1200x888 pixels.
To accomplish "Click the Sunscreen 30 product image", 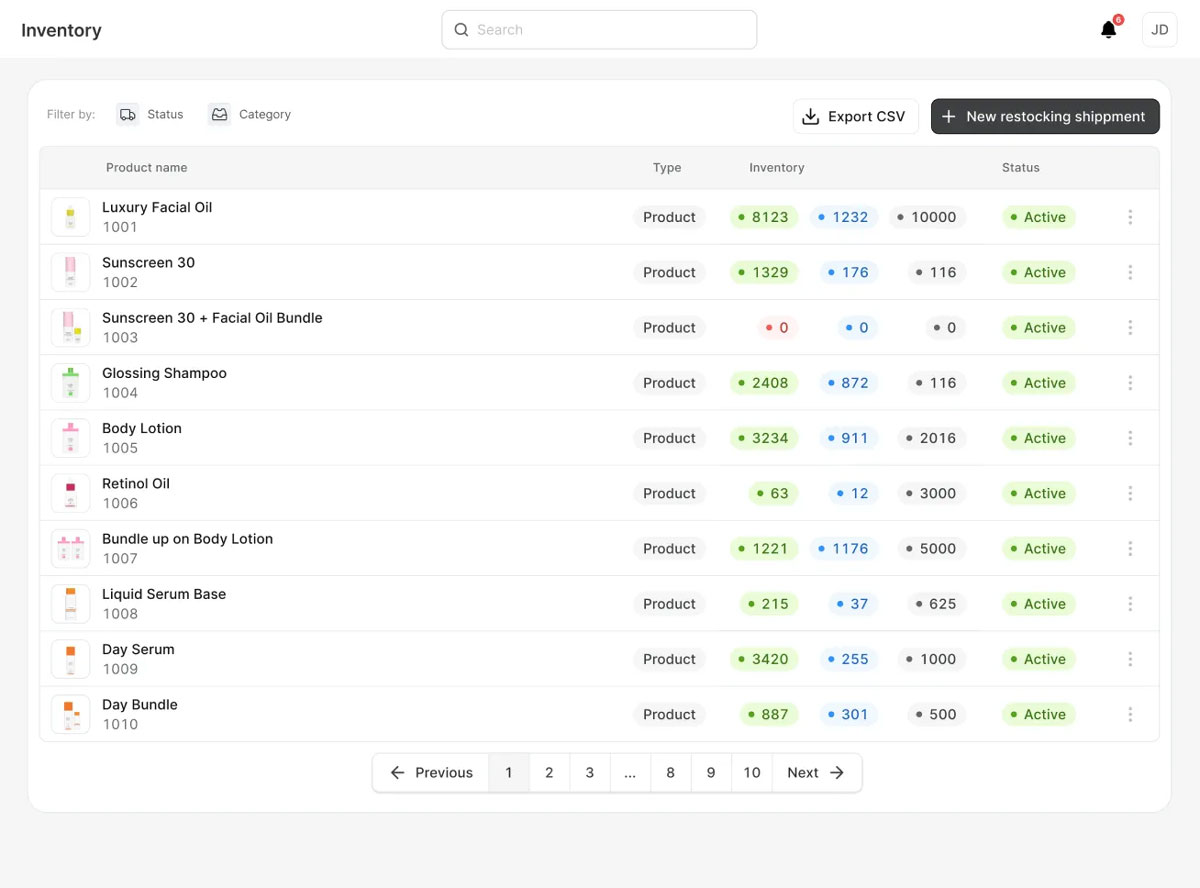I will [70, 272].
